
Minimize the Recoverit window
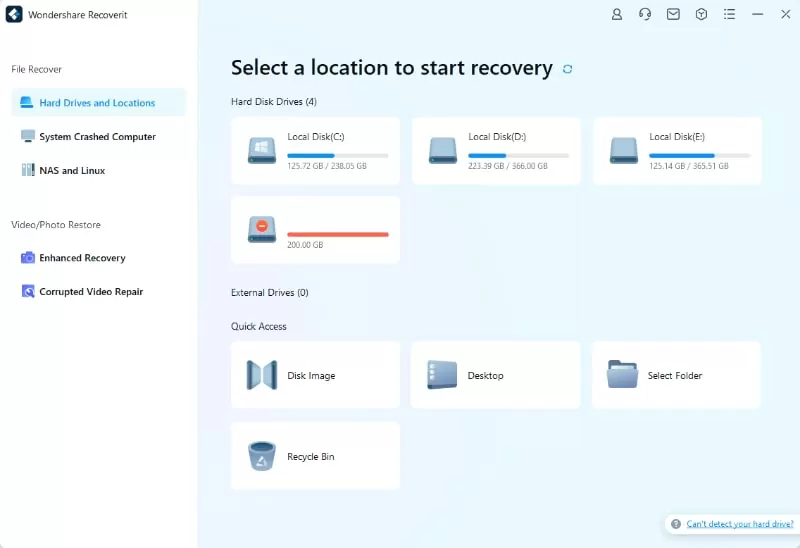tap(758, 14)
